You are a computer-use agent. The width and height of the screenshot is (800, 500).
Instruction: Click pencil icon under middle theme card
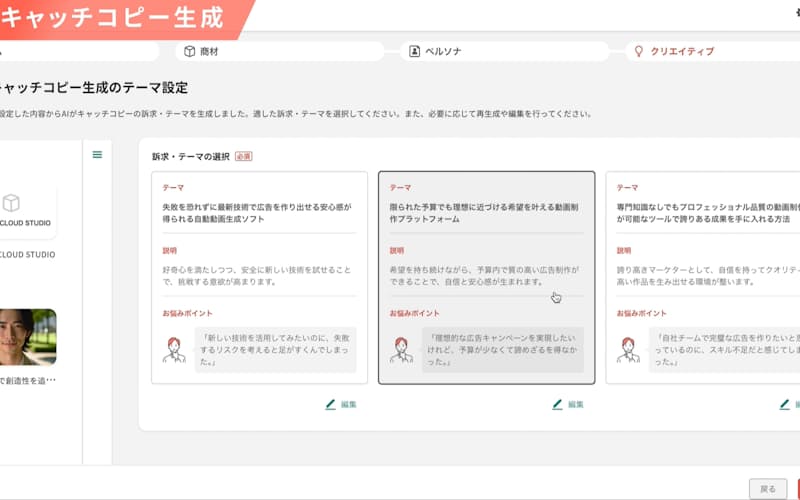pos(558,405)
